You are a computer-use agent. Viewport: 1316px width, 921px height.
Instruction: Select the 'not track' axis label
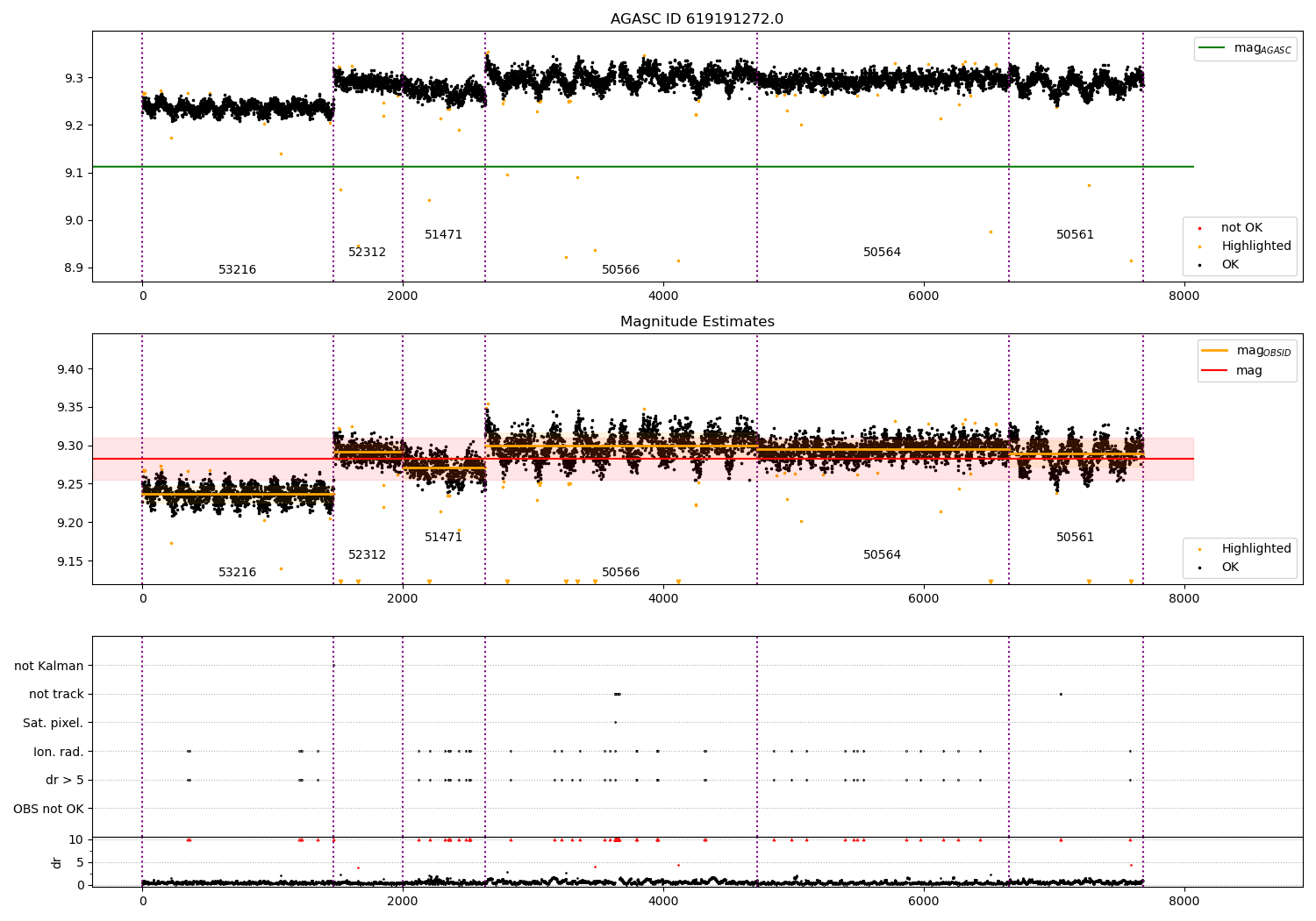(x=56, y=695)
